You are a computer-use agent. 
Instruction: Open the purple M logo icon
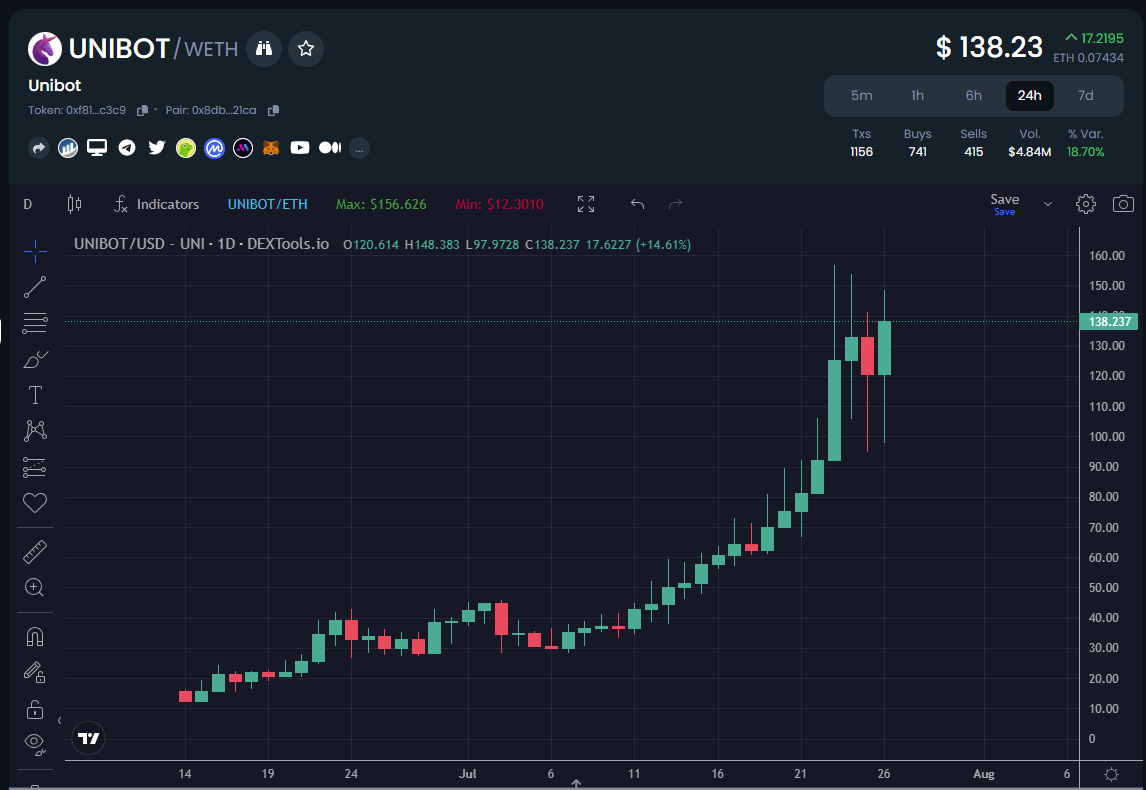(243, 148)
